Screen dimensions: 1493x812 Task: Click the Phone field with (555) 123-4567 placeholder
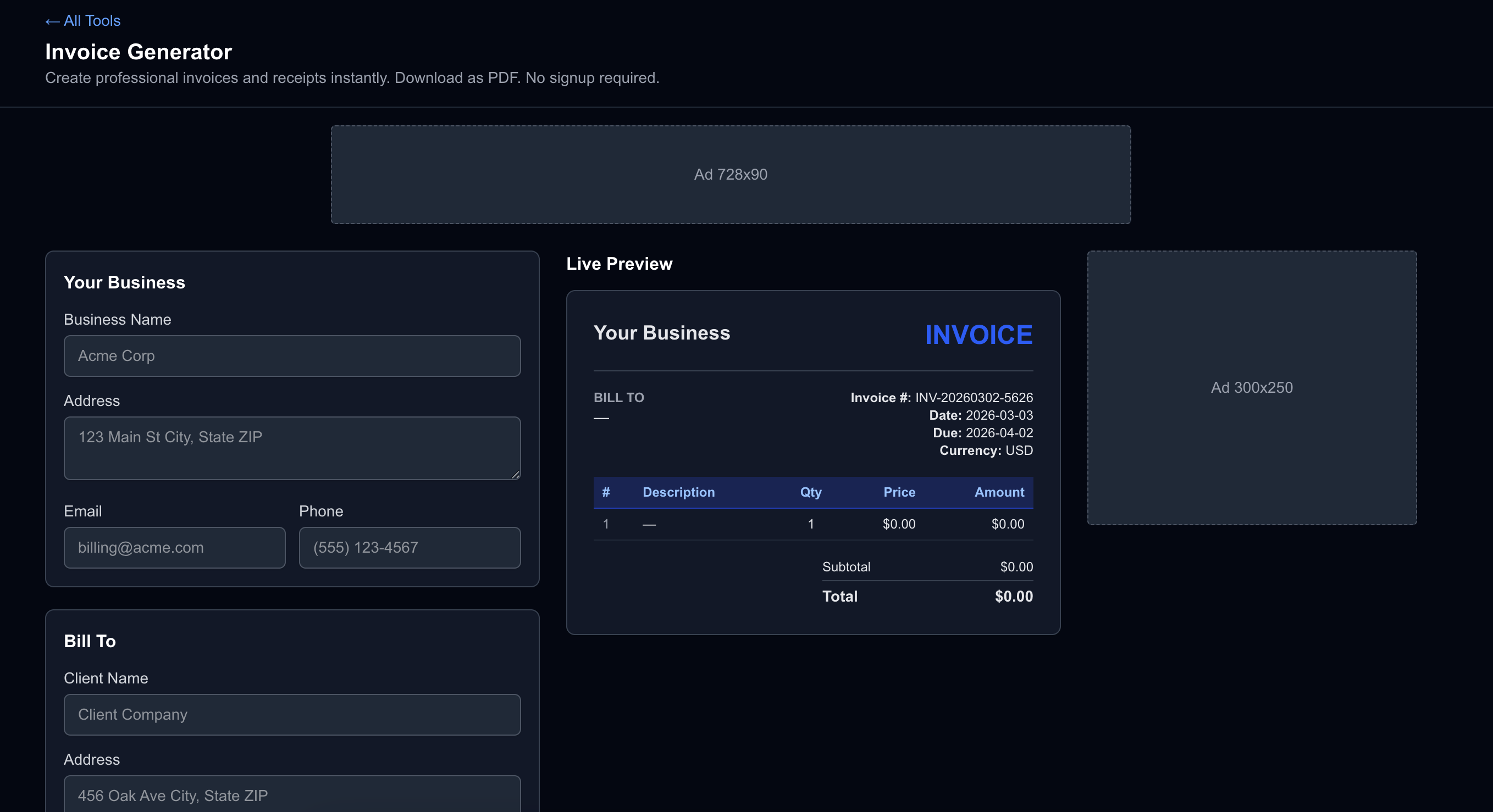[409, 547]
